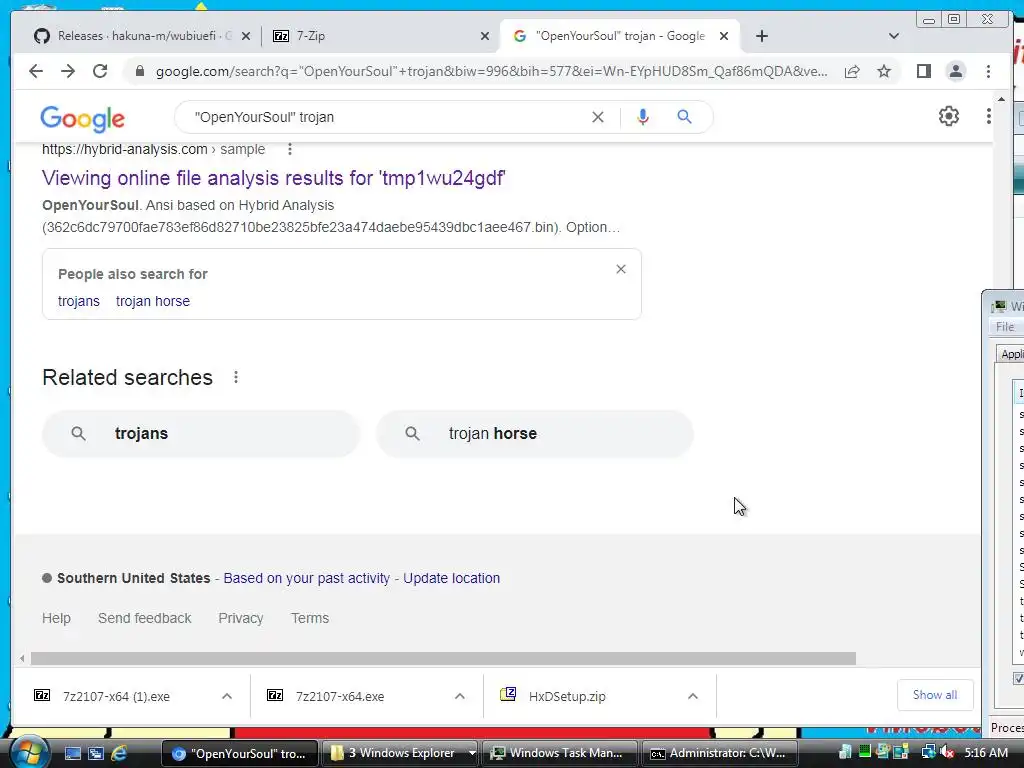Open downloaded 7z2107-x64.exe file
This screenshot has height=768, width=1024.
340,696
